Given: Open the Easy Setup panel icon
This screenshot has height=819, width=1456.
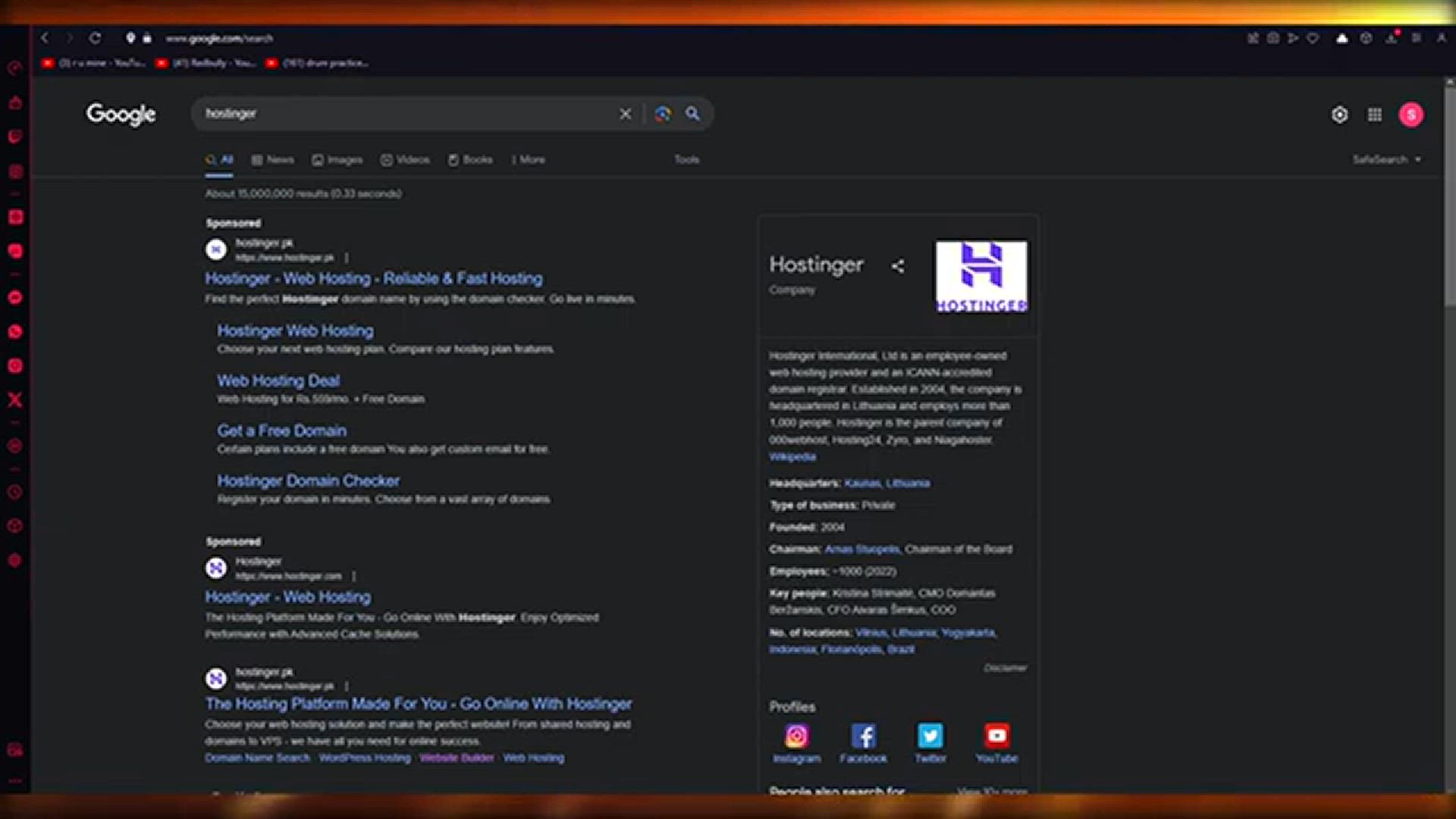Looking at the screenshot, I should point(1417,38).
